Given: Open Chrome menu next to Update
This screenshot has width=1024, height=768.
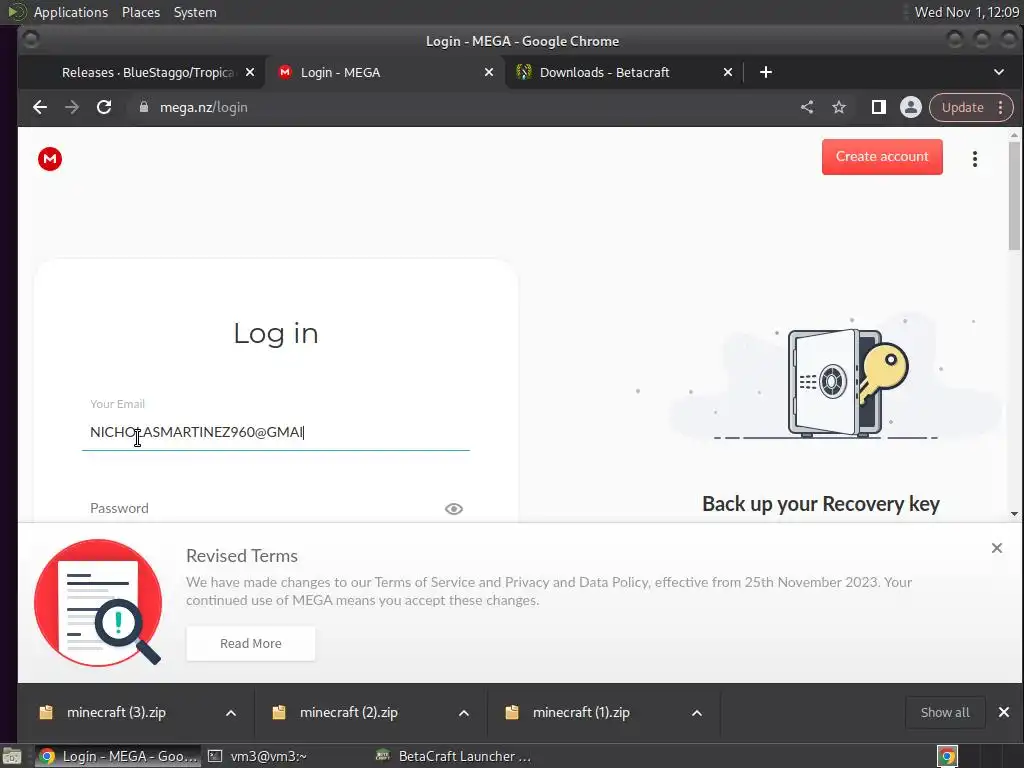Looking at the screenshot, I should pos(1000,107).
